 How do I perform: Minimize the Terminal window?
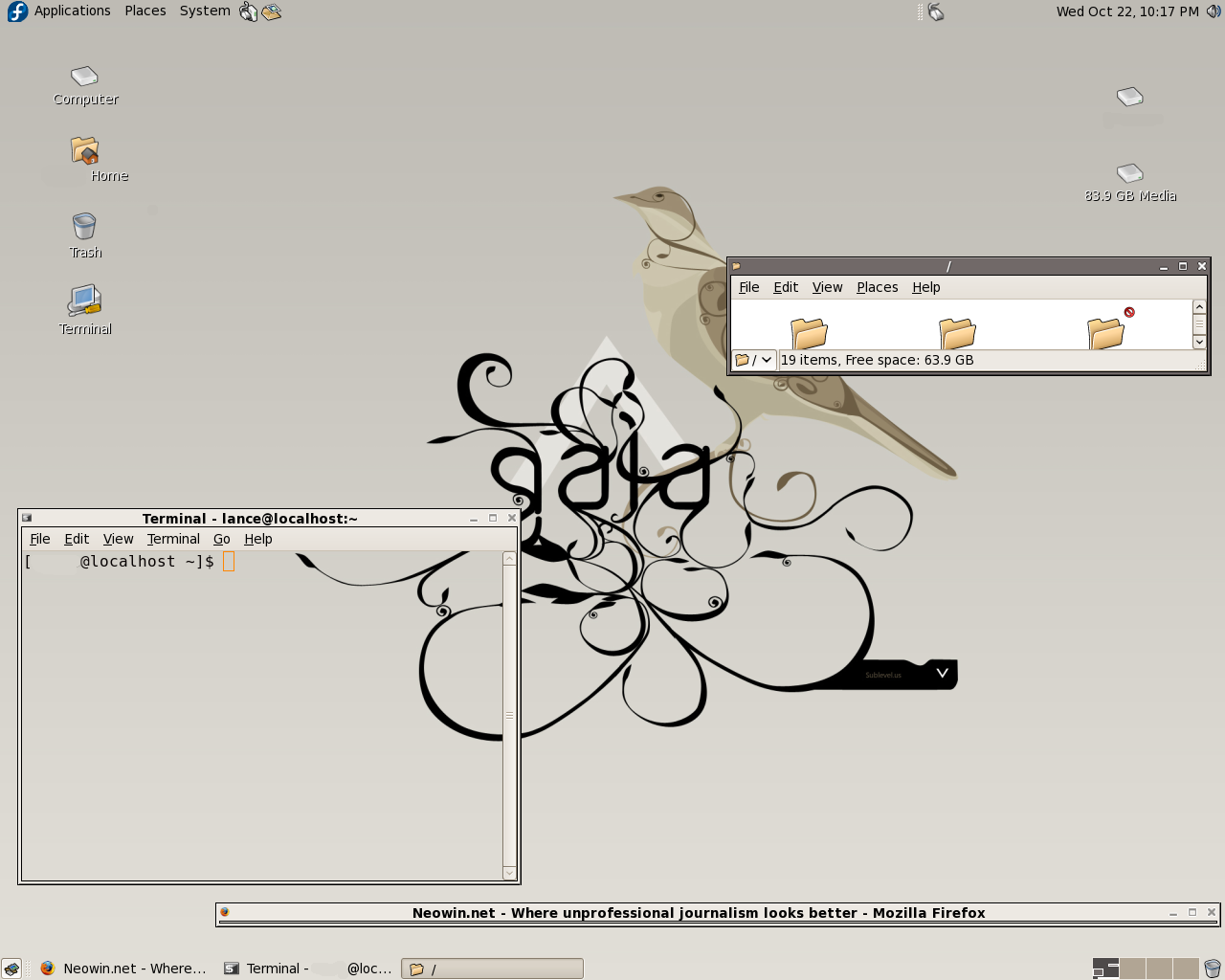[474, 518]
